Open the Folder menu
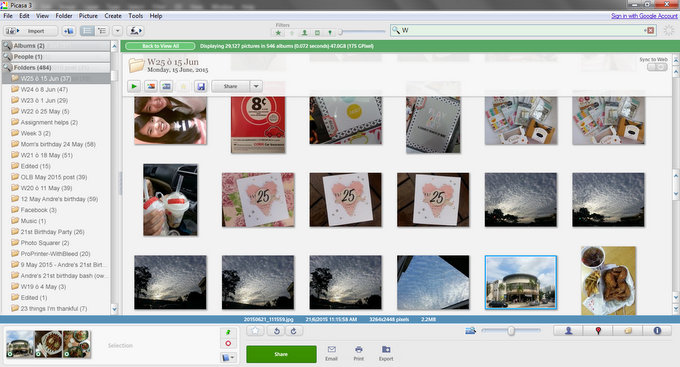Screen dimensions: 680x367 click(x=64, y=16)
